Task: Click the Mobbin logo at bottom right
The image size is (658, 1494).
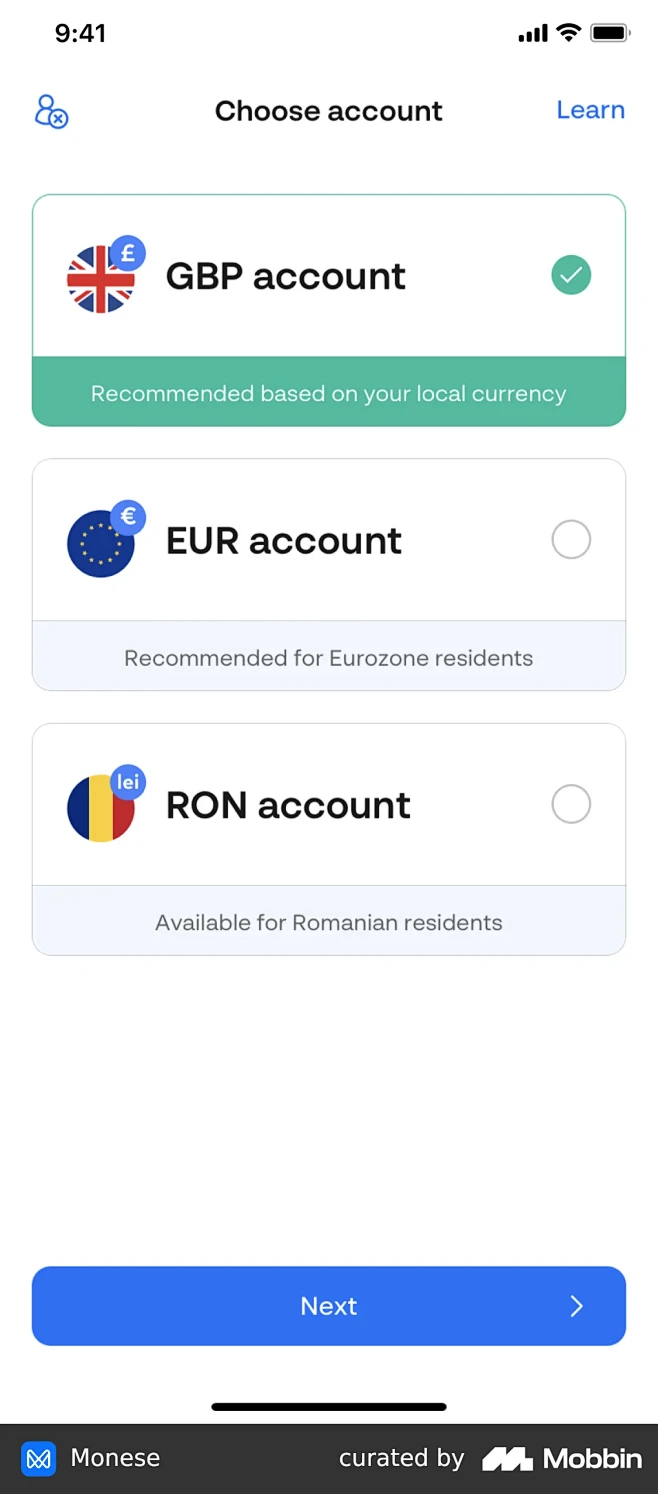Action: 563,1459
